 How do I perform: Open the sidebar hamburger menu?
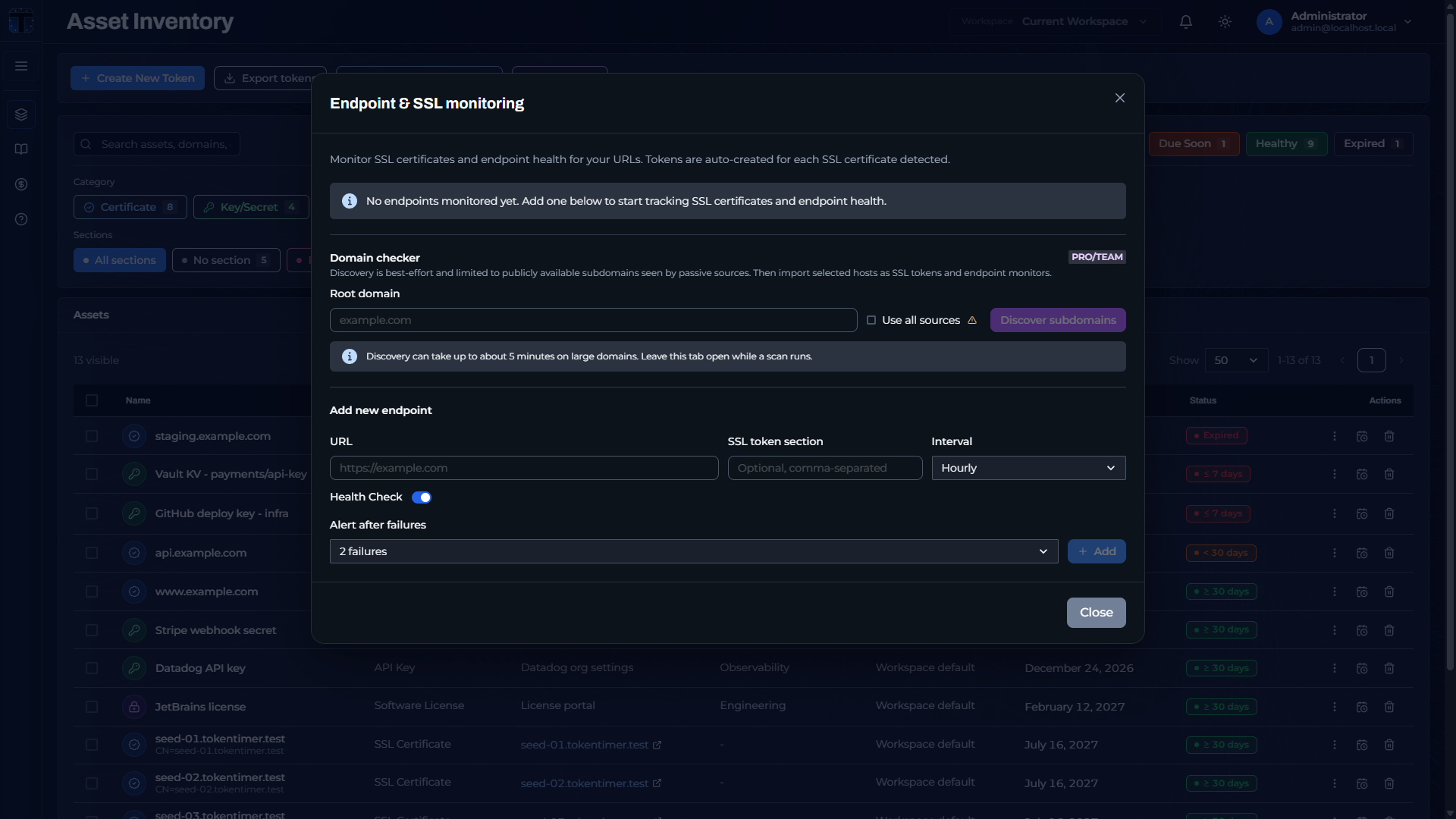(21, 66)
